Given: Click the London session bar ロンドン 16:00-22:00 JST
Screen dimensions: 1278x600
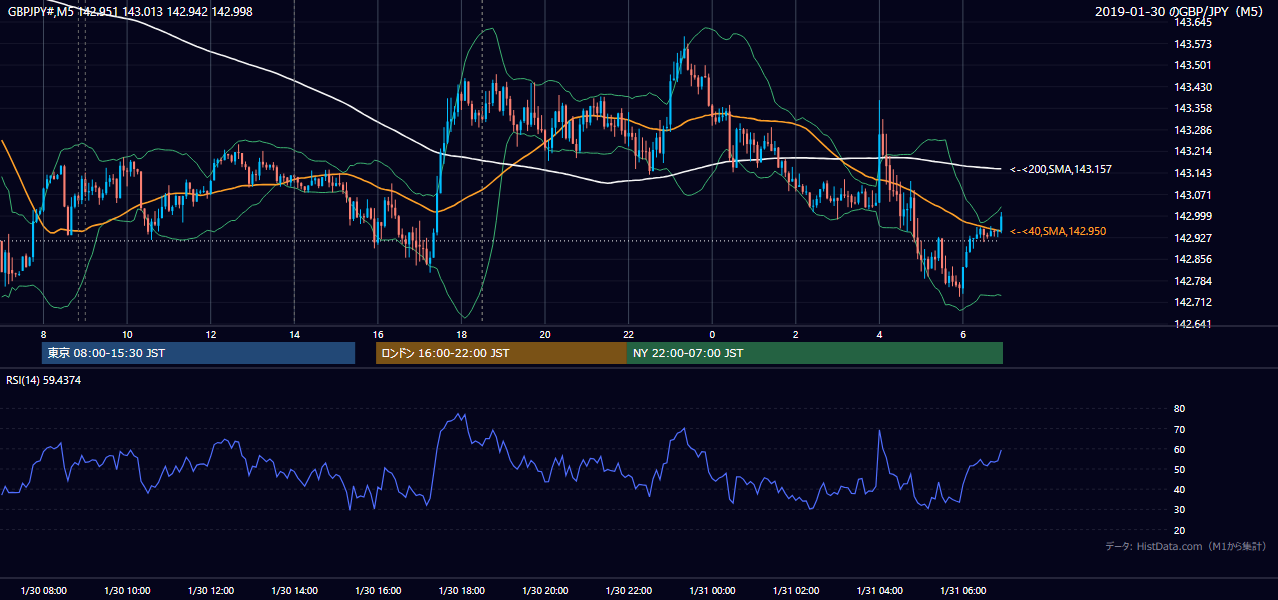Looking at the screenshot, I should [x=501, y=353].
